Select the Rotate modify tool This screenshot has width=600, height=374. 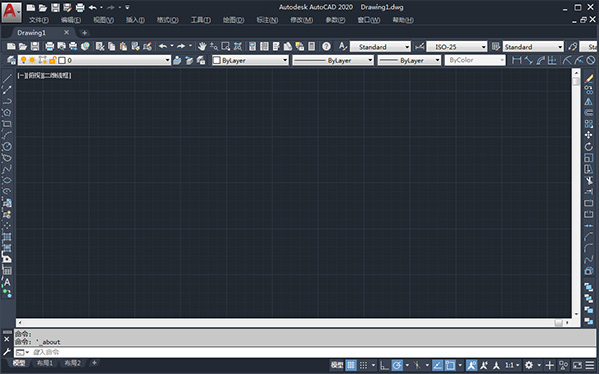pos(589,147)
